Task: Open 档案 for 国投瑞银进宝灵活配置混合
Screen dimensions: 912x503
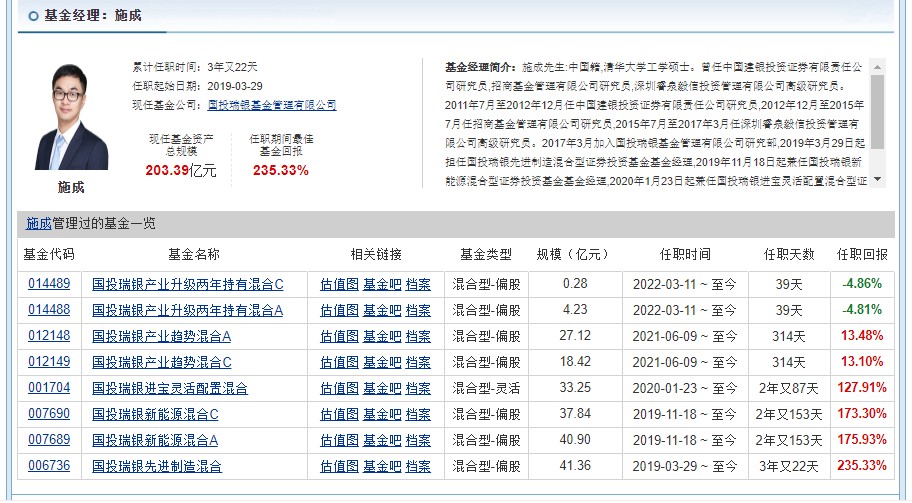Action: tap(418, 388)
